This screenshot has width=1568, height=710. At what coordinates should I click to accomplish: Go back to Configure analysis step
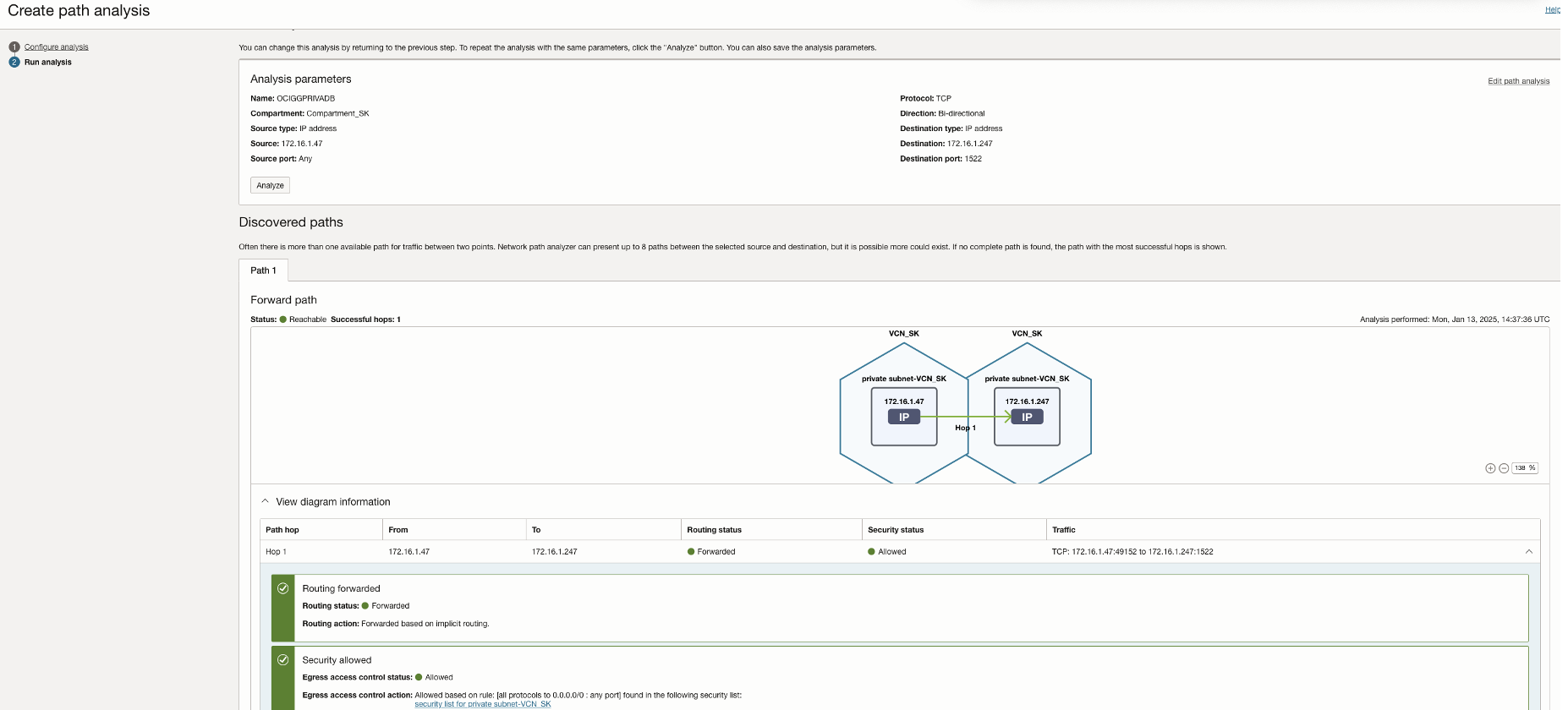[56, 47]
